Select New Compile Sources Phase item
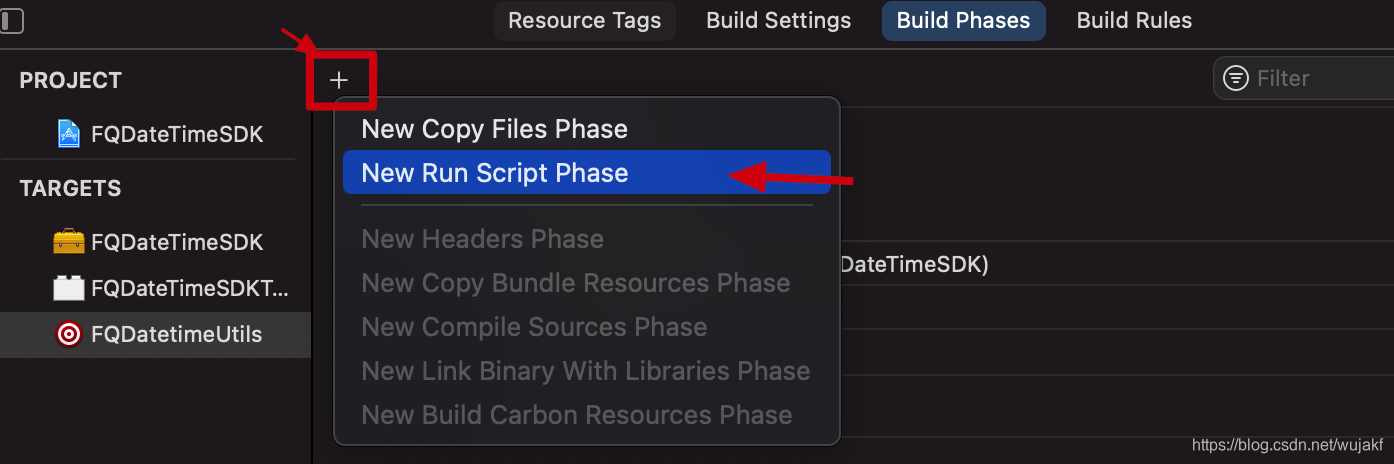The image size is (1394, 464). [586, 327]
